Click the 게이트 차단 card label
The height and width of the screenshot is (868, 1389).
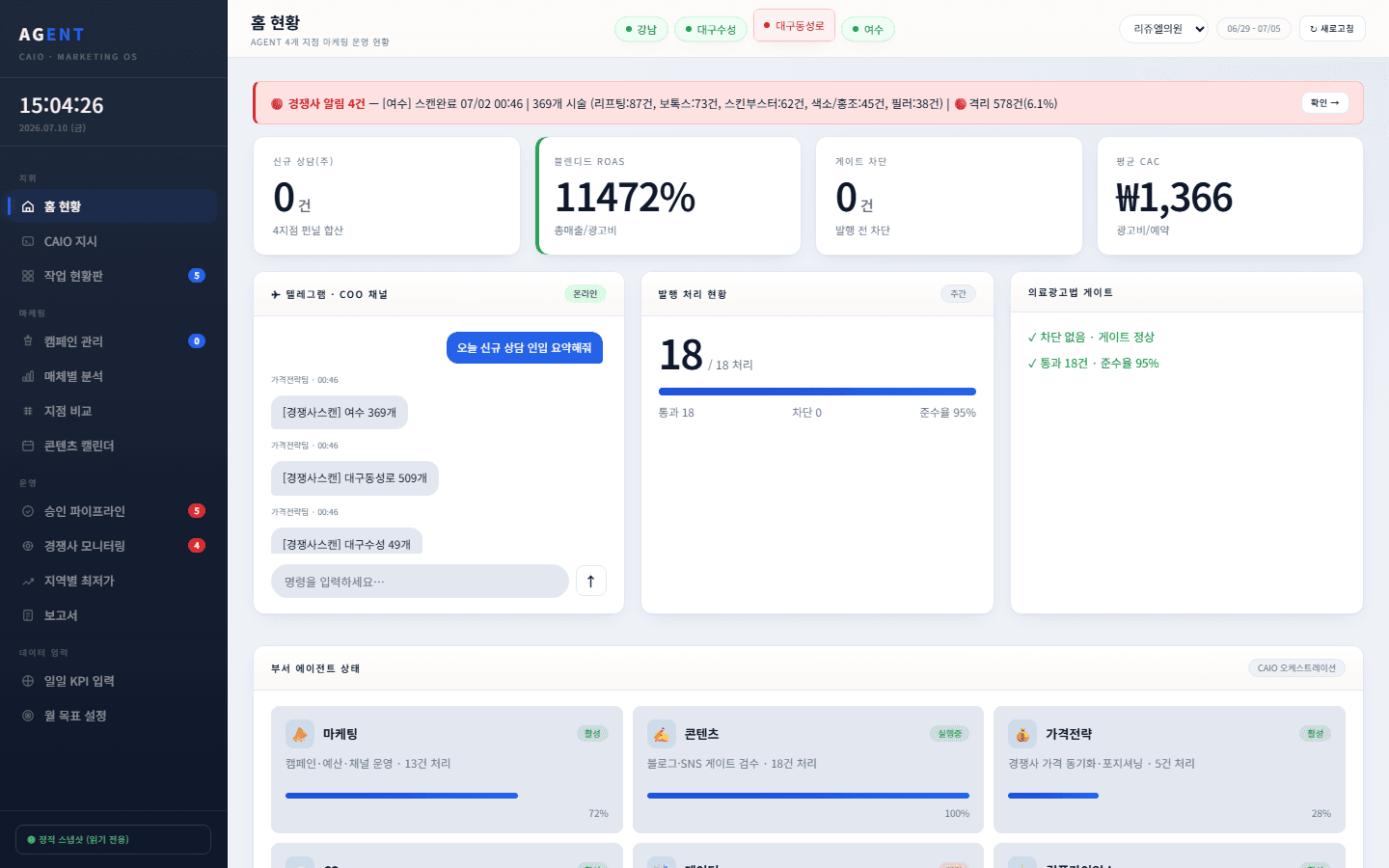(x=861, y=162)
